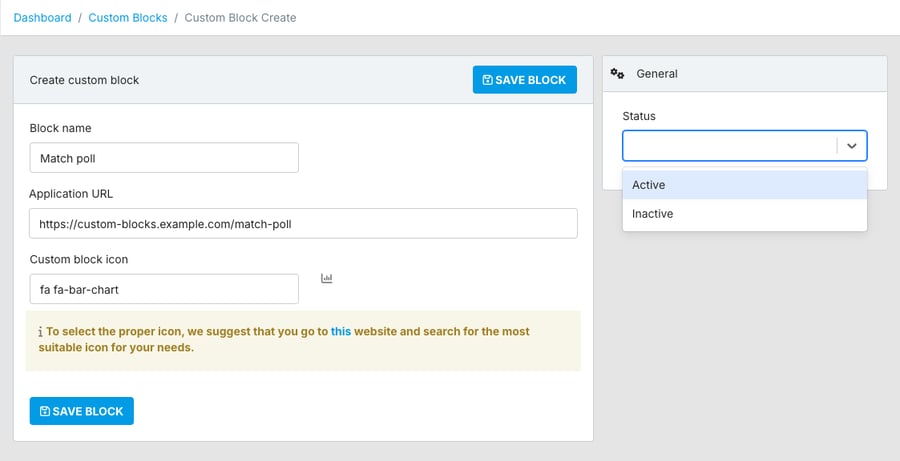
Task: Click the Custom Block Create breadcrumb text
Action: 240,18
